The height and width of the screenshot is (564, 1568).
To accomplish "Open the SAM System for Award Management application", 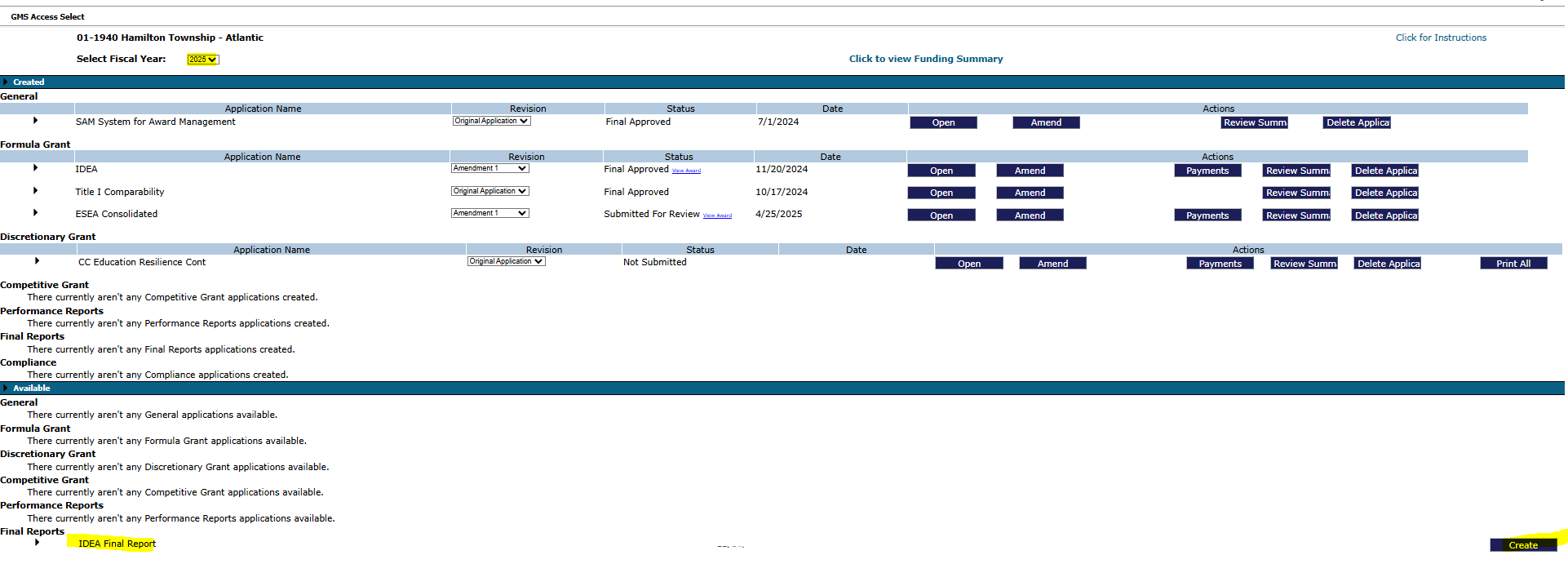I will tap(943, 122).
